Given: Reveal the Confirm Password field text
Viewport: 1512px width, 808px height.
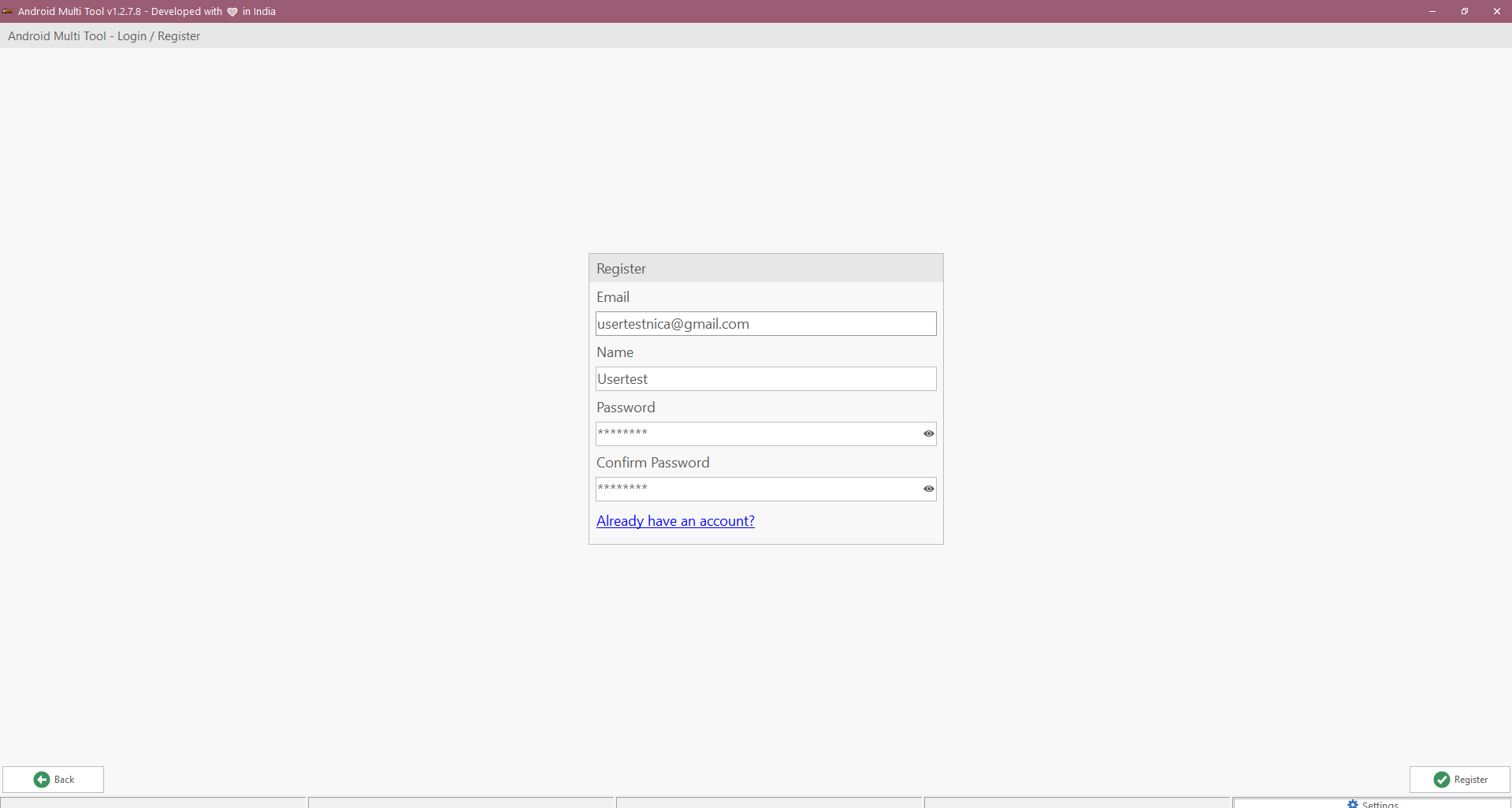Looking at the screenshot, I should (928, 489).
